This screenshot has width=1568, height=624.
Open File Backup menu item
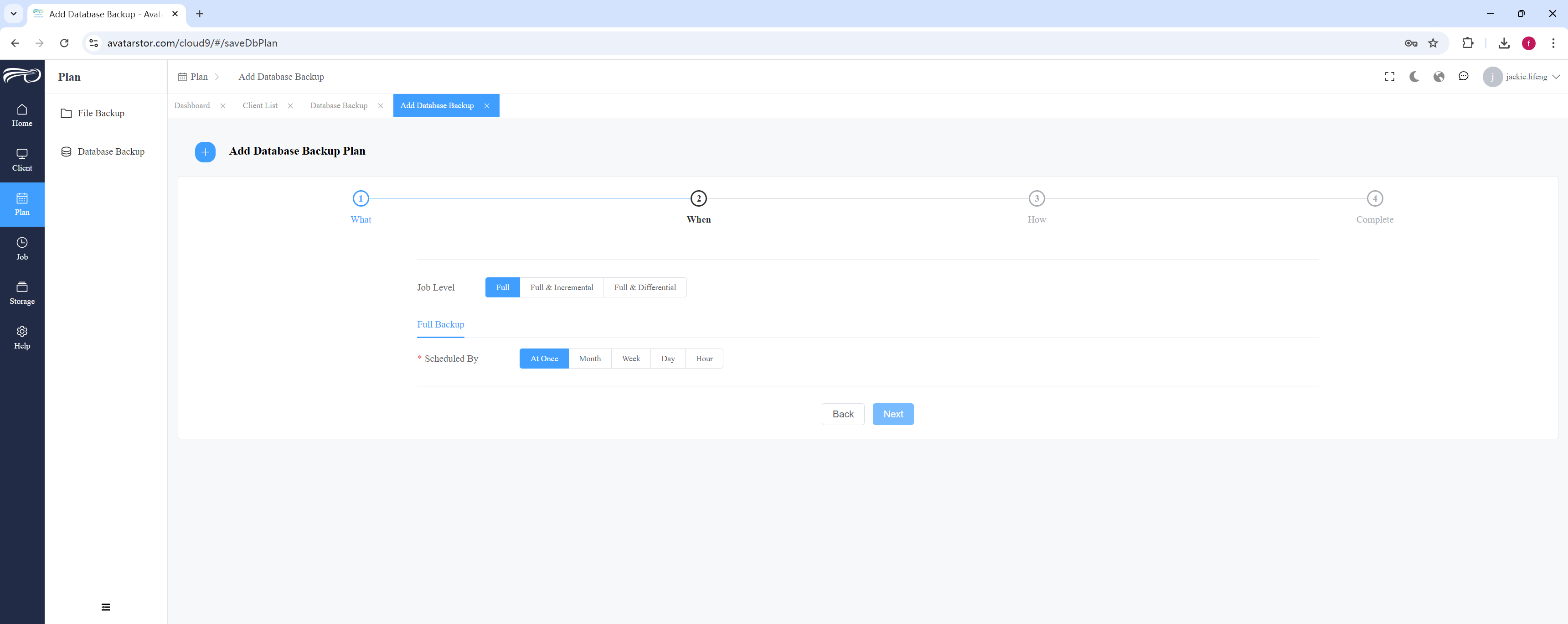100,113
